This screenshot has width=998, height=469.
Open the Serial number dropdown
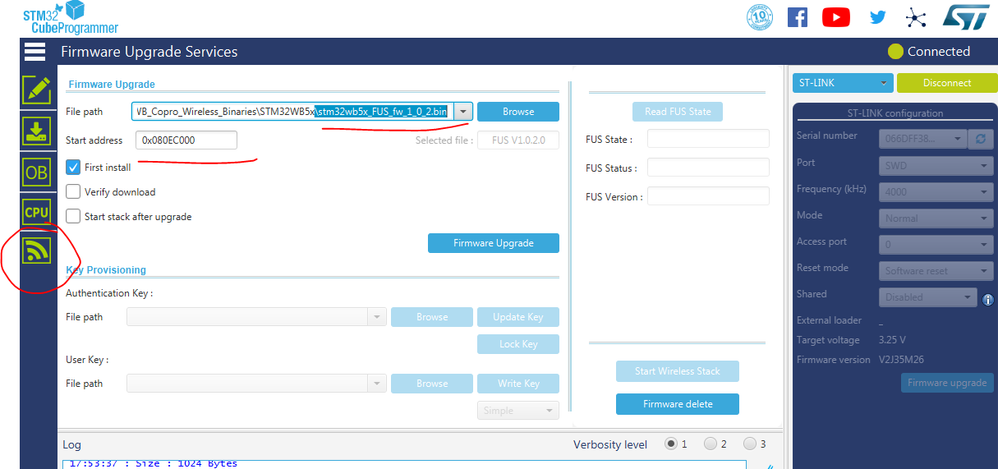(923, 139)
